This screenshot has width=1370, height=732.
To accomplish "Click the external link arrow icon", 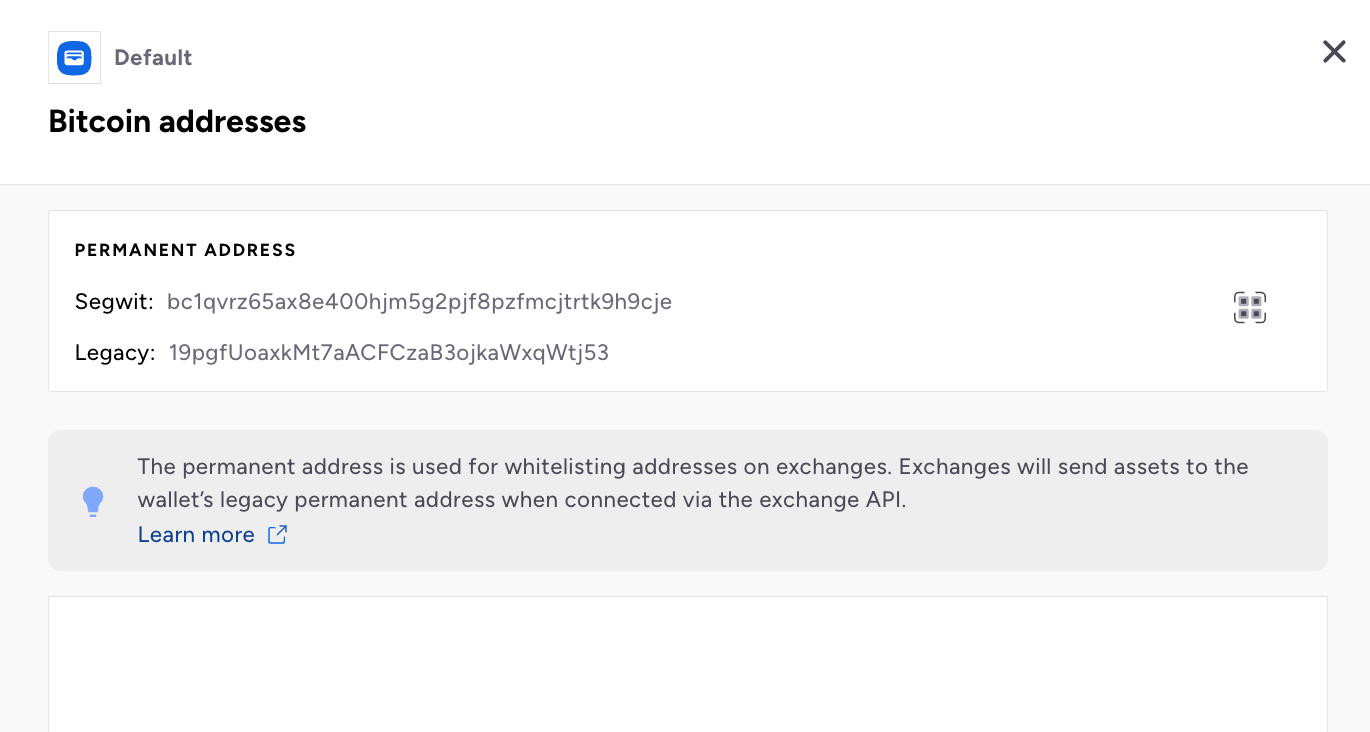I will pos(277,535).
